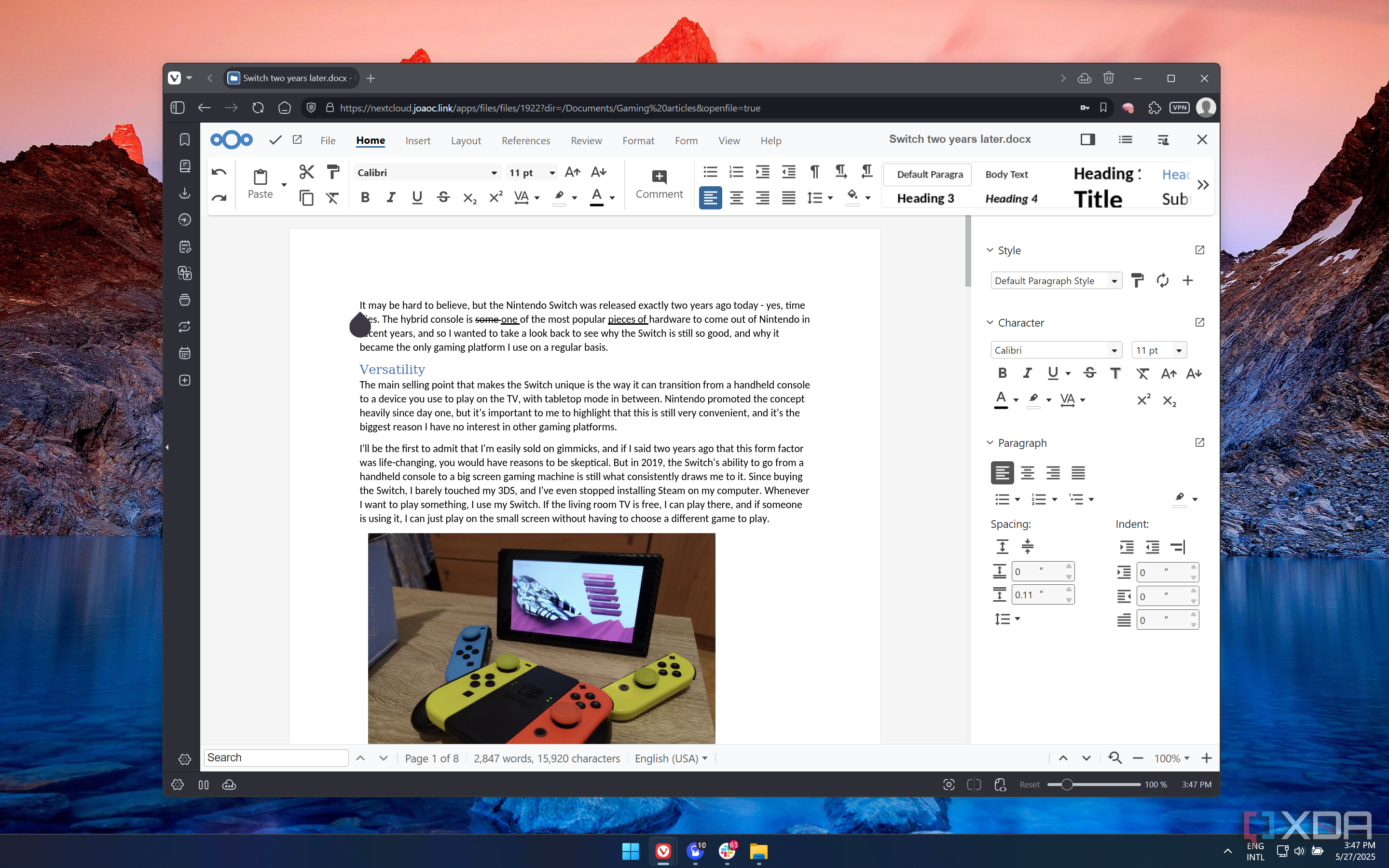The width and height of the screenshot is (1389, 868).
Task: Open the 11 pt font size dropdown in ribbon
Action: pos(551,173)
